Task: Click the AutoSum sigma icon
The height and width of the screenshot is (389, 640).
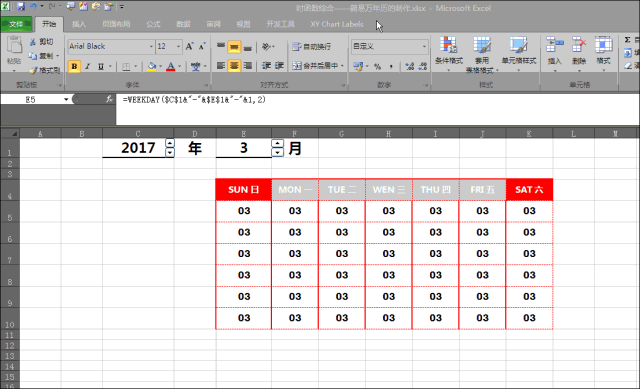Action: coord(627,40)
